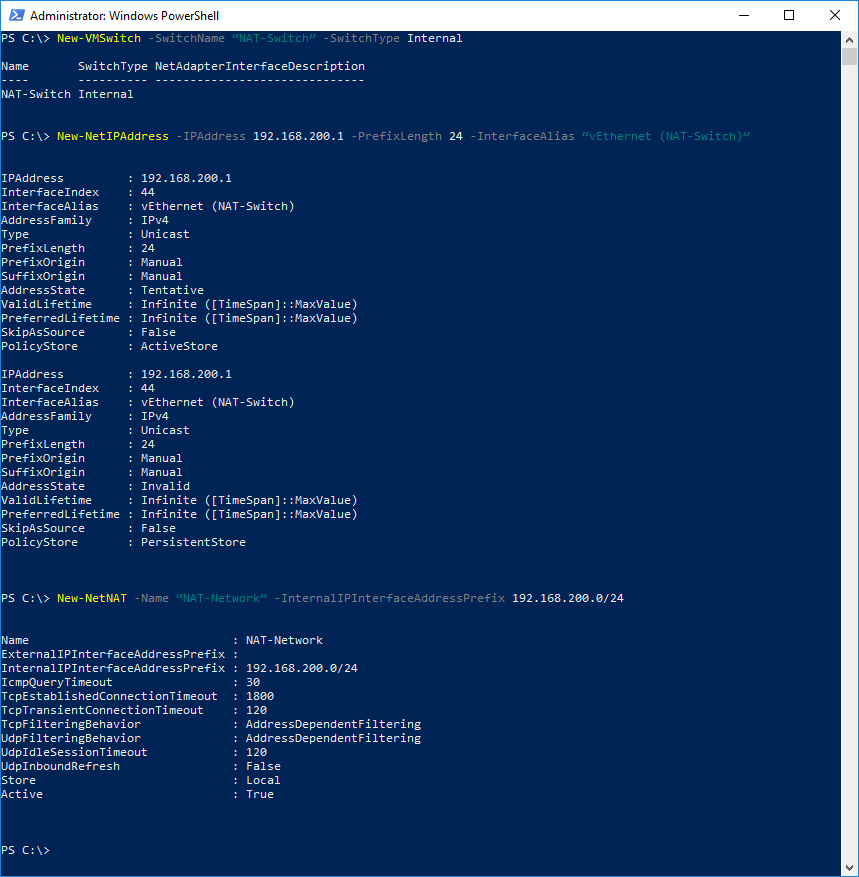Image resolution: width=859 pixels, height=877 pixels.
Task: Click the PolicyStore value ActiveStore
Action: [x=179, y=346]
